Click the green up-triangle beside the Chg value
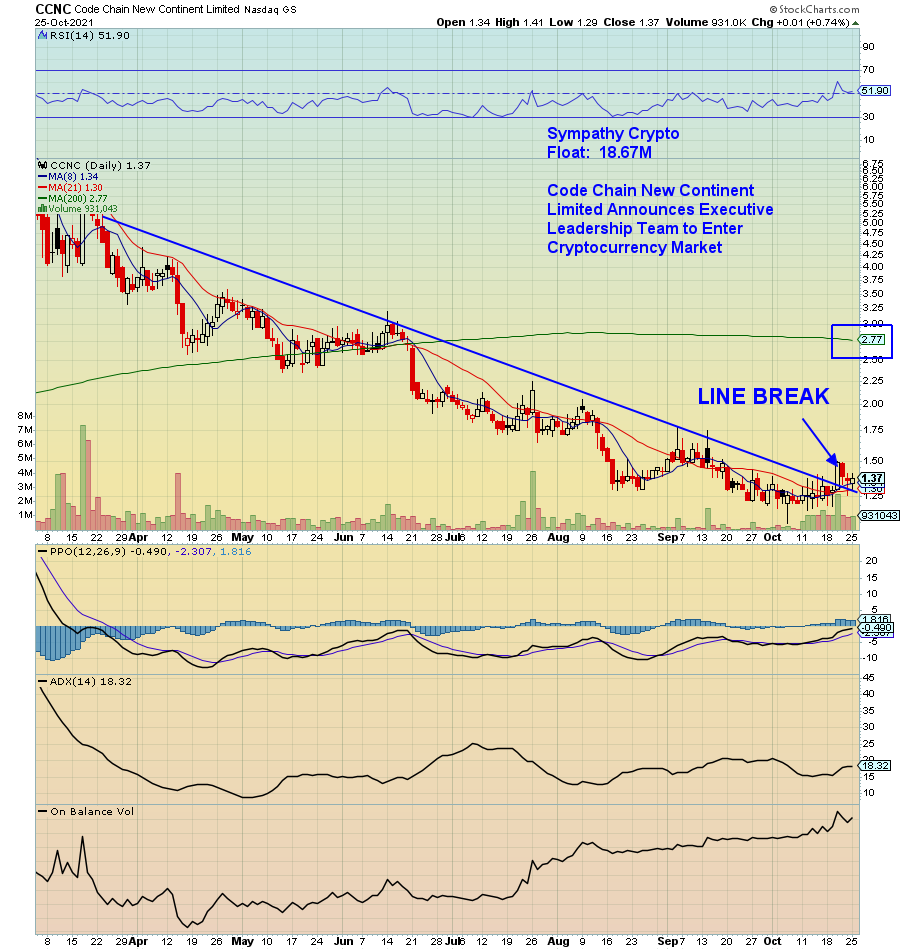The image size is (900, 950). [x=855, y=23]
